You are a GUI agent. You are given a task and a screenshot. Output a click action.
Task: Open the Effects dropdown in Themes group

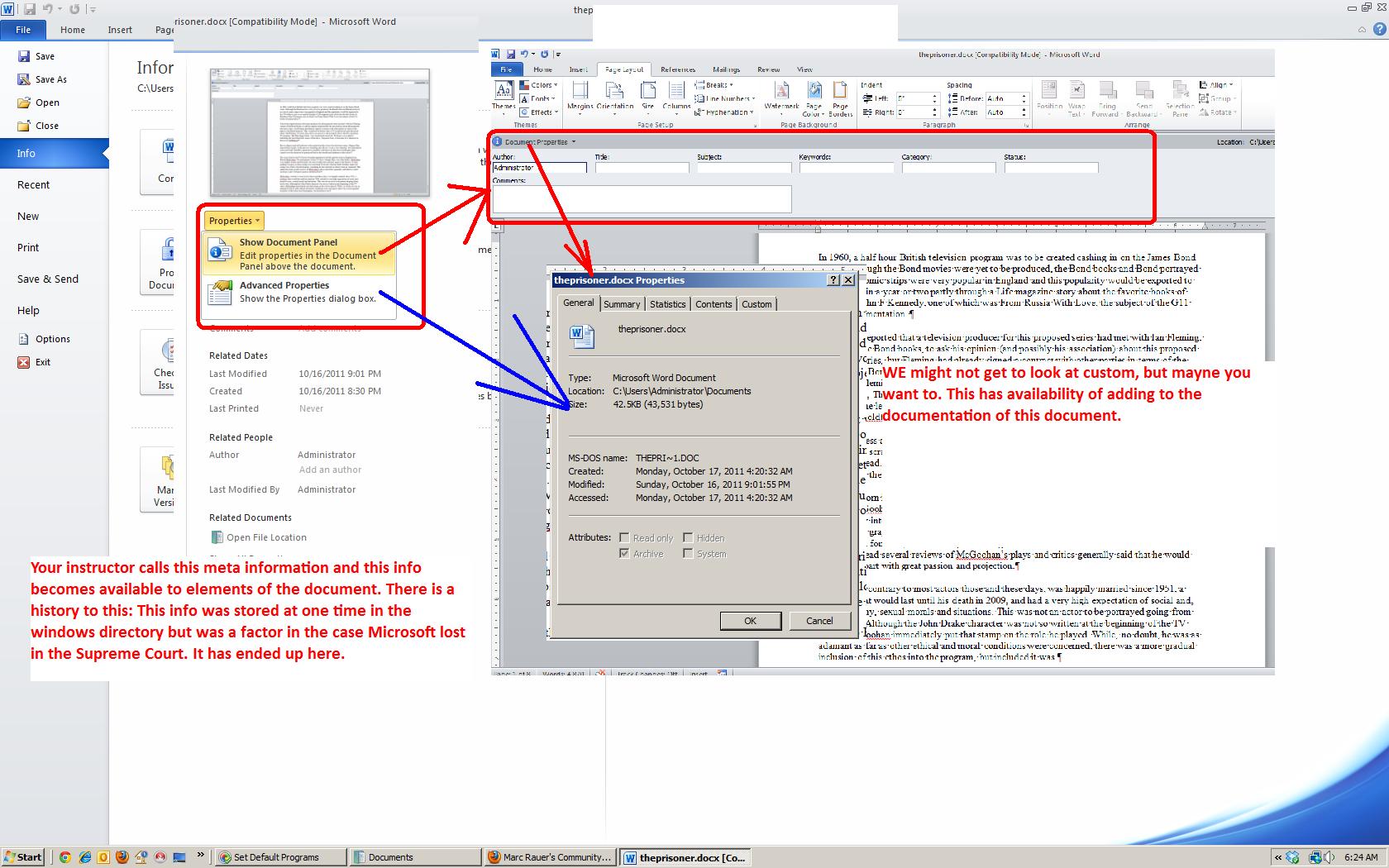click(539, 112)
